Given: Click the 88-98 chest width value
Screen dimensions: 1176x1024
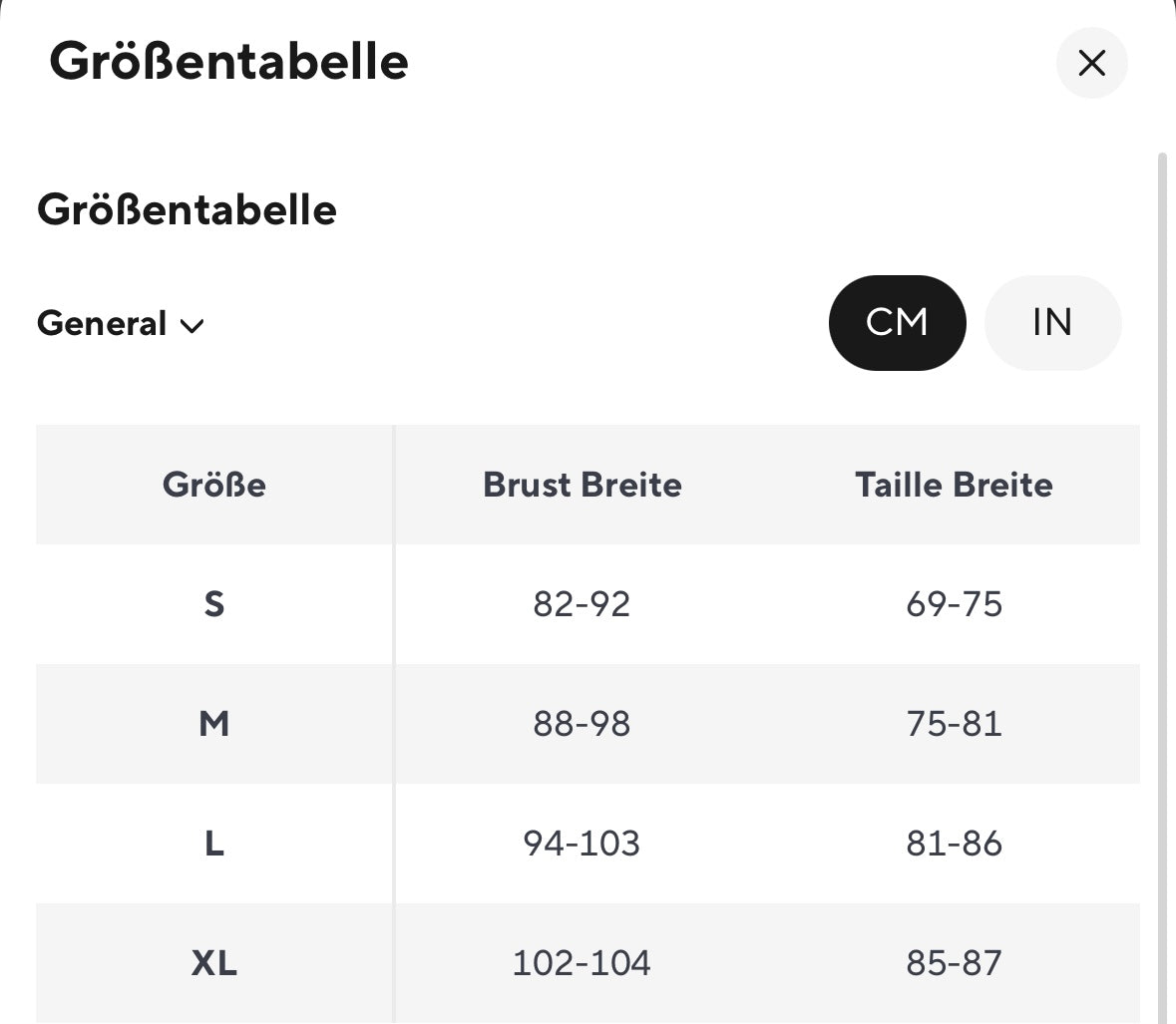Looking at the screenshot, I should 582,724.
